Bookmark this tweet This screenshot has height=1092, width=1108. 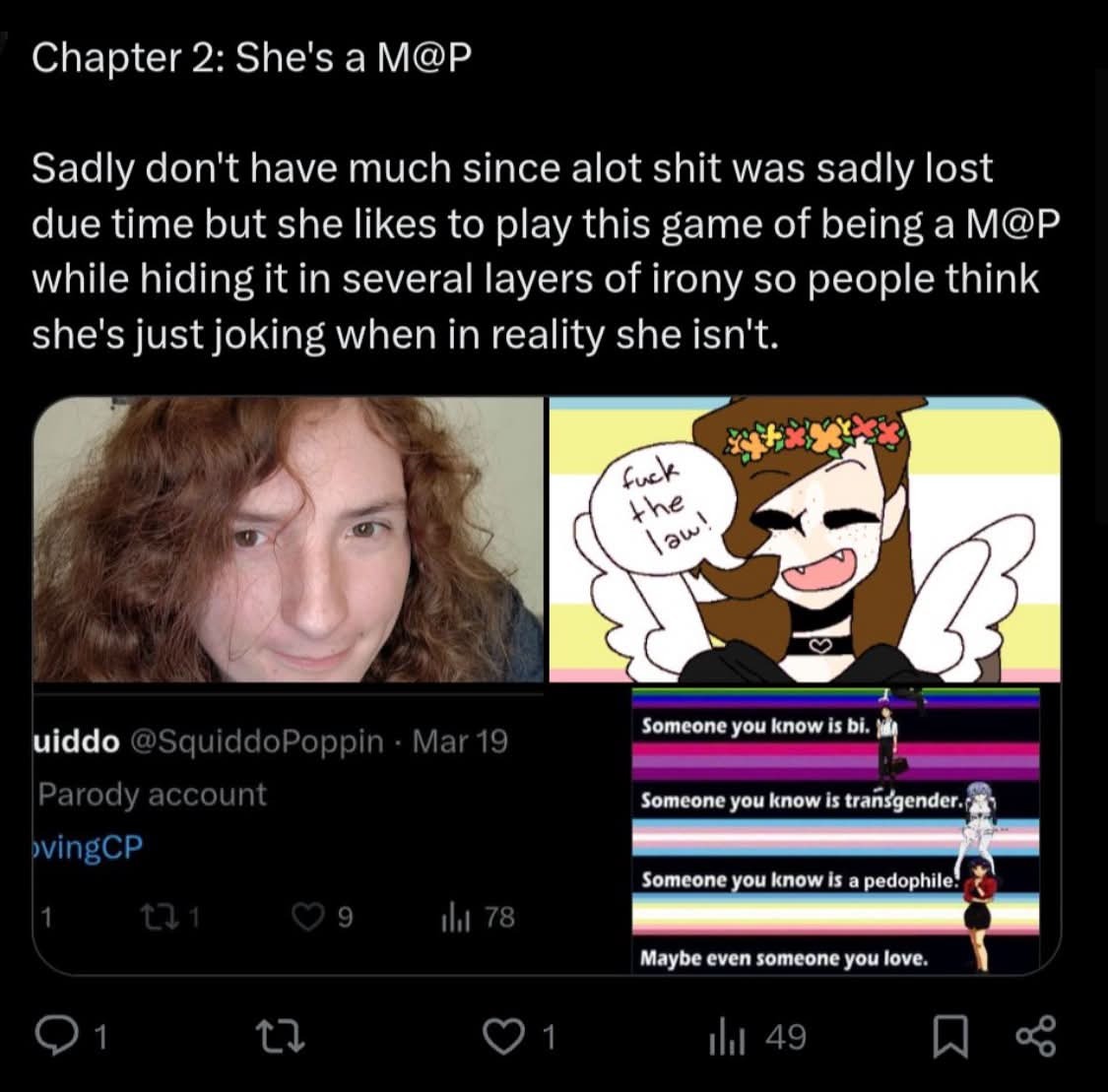(x=950, y=1038)
